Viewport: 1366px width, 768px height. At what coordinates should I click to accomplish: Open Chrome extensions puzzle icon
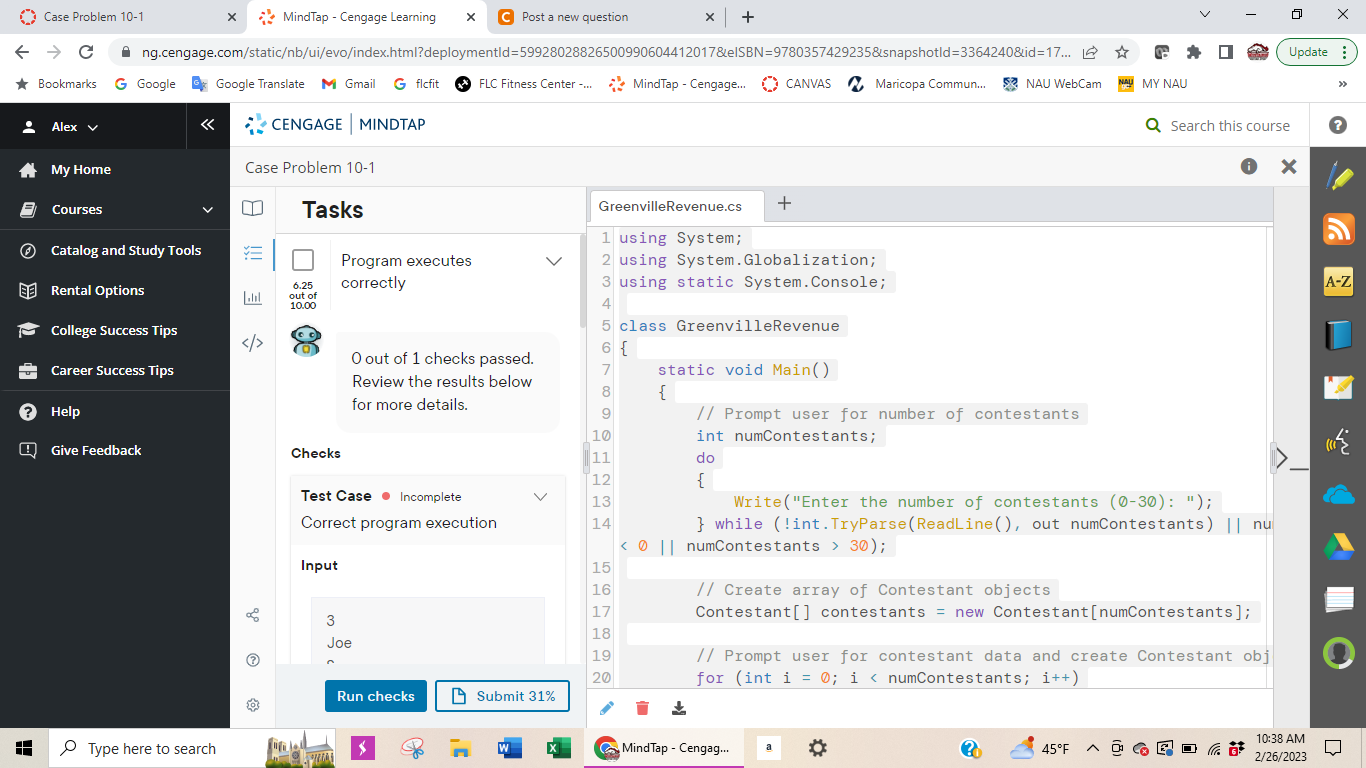click(x=1194, y=52)
